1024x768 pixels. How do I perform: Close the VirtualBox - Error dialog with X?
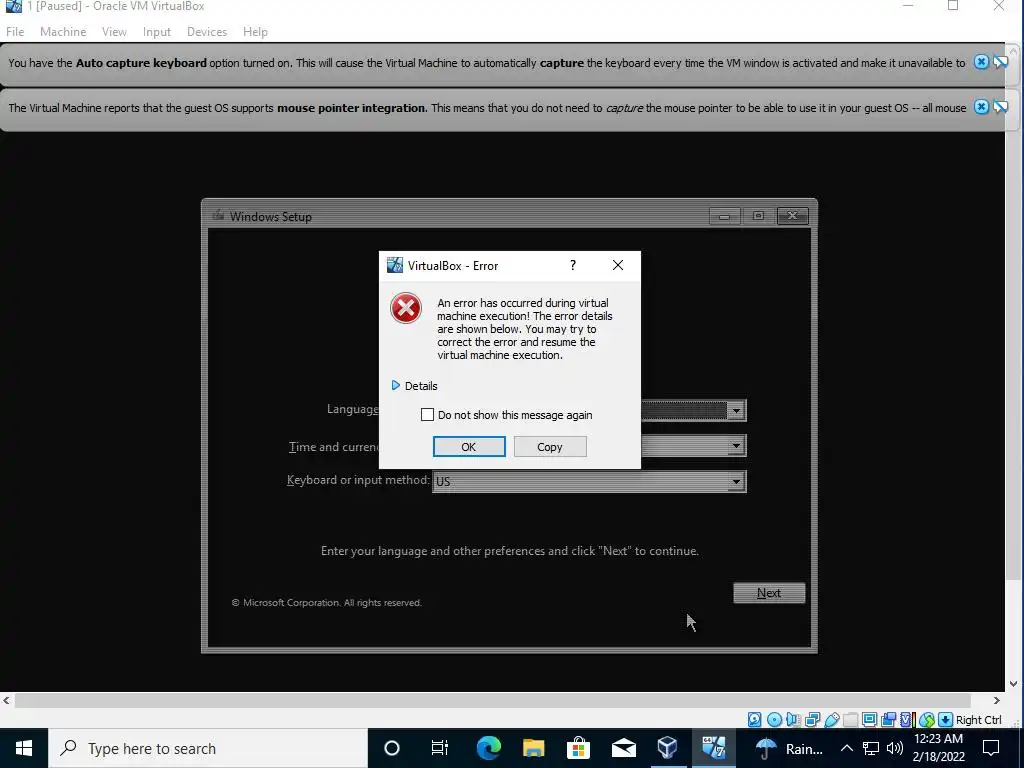pyautogui.click(x=618, y=265)
